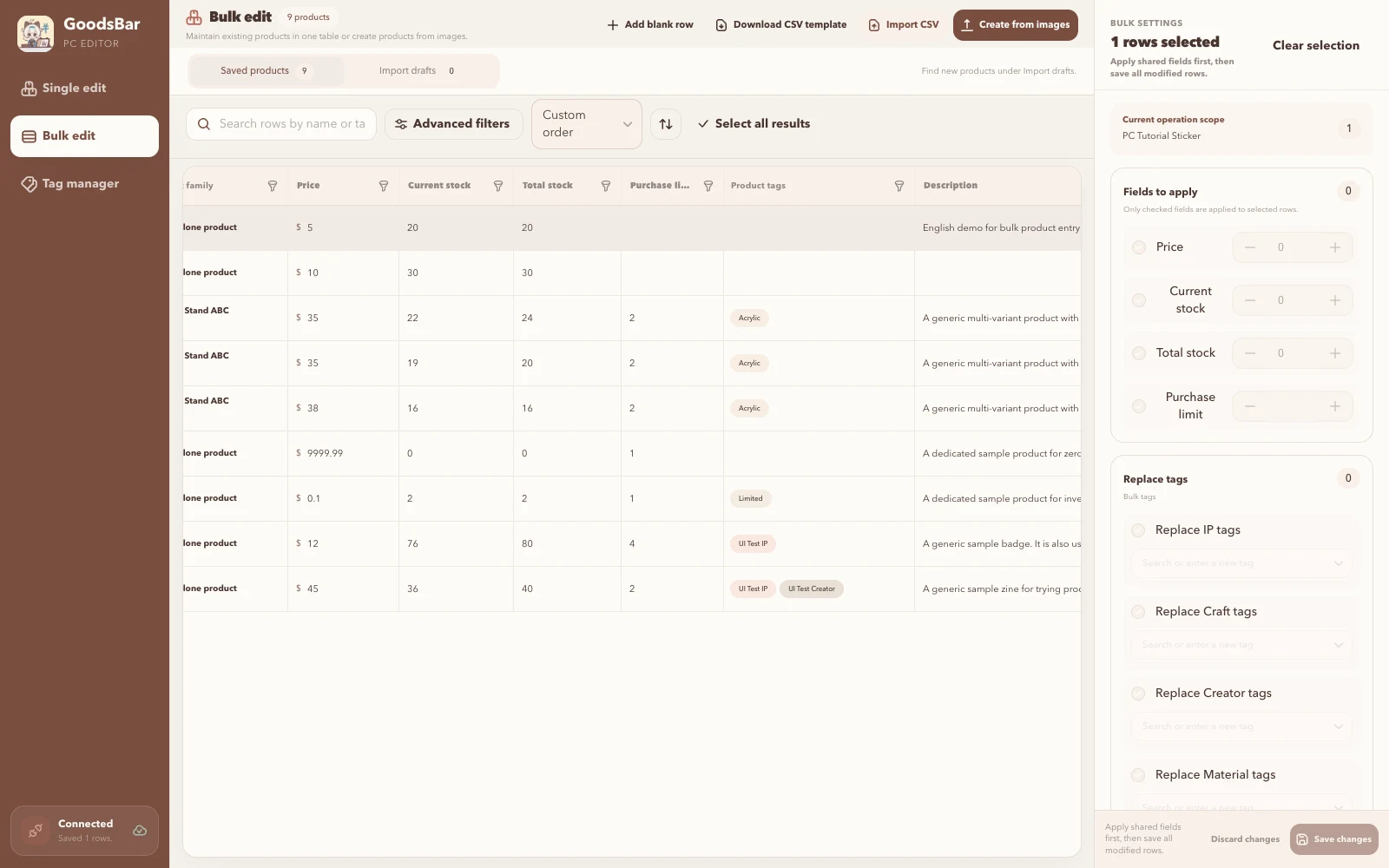
Task: Open the Price column filter icon
Action: click(384, 186)
